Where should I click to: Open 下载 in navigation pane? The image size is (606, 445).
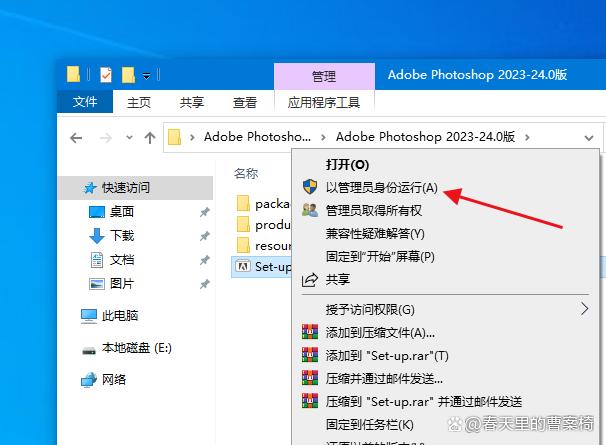[x=122, y=236]
